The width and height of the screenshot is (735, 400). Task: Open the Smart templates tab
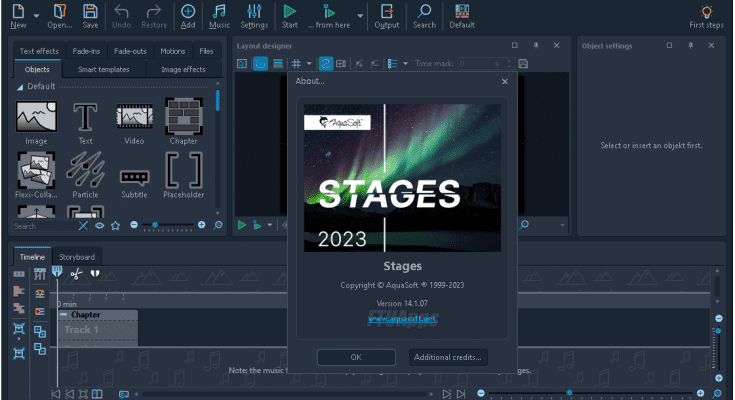(104, 69)
